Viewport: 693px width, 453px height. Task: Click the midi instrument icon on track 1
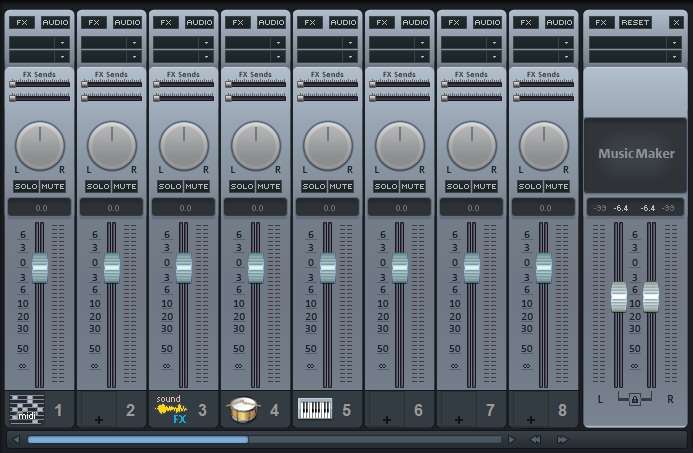27,409
